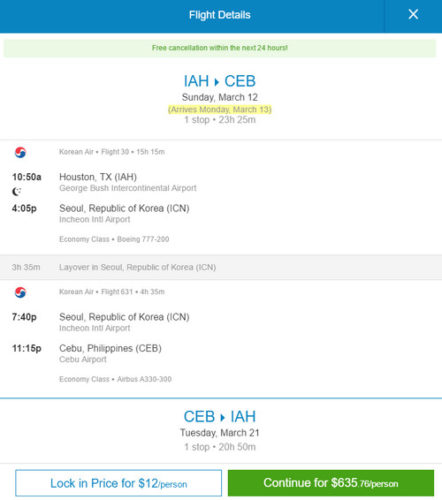Close the Flight Details dialog

(x=413, y=15)
